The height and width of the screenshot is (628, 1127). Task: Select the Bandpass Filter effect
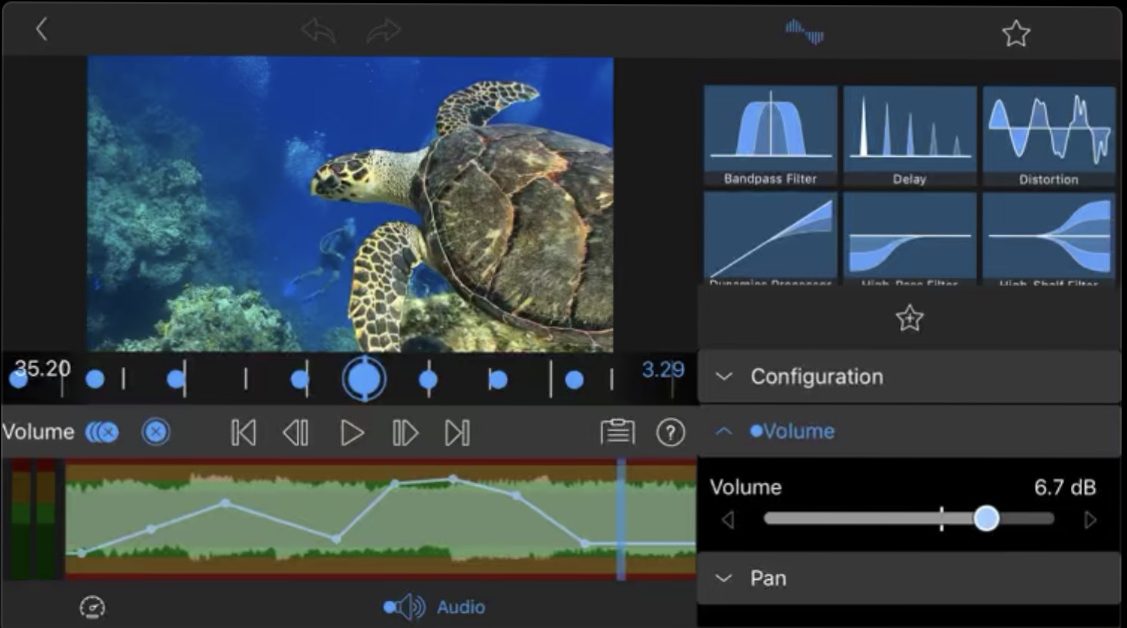coord(770,135)
